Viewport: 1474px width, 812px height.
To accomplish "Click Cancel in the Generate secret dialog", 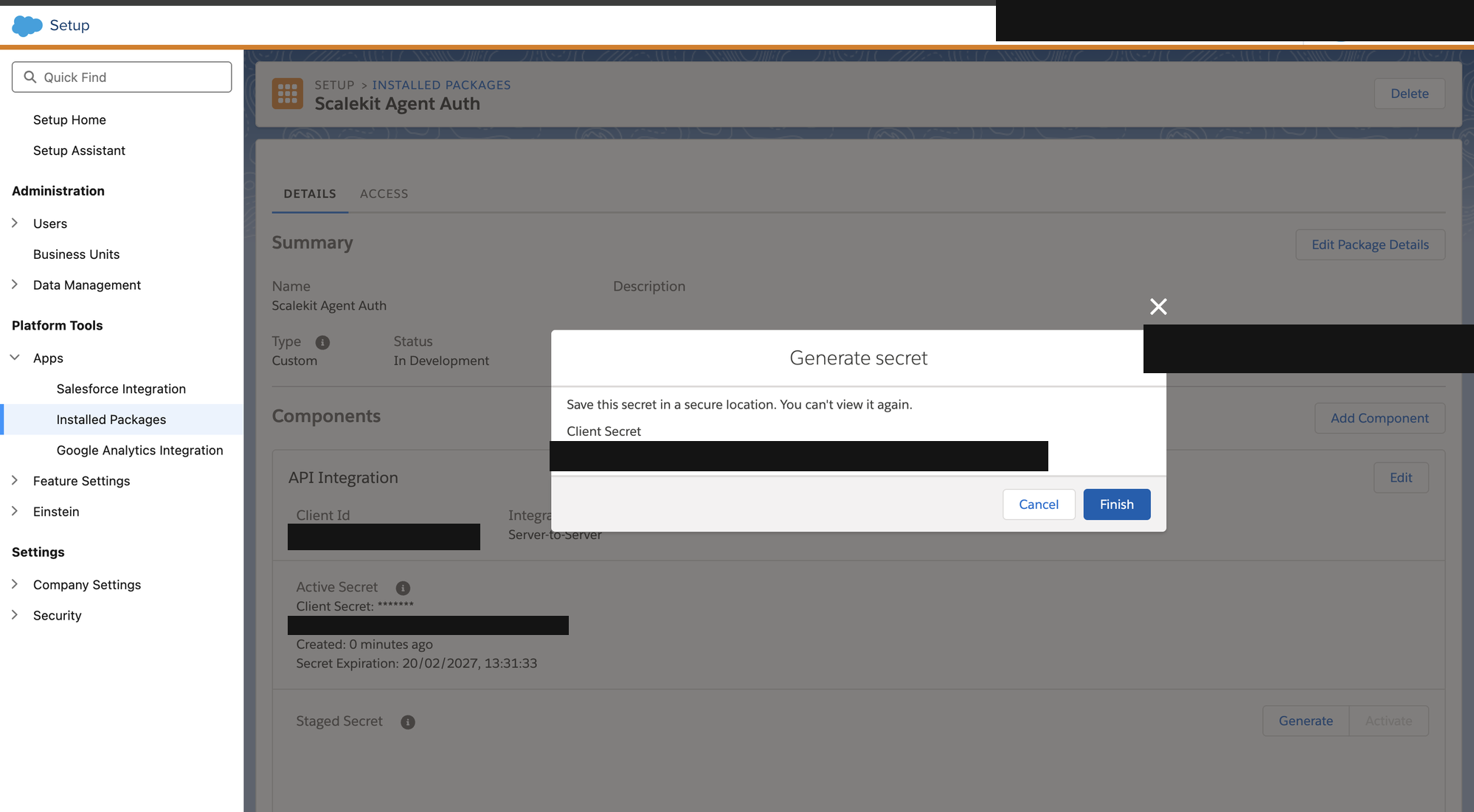I will pos(1039,504).
